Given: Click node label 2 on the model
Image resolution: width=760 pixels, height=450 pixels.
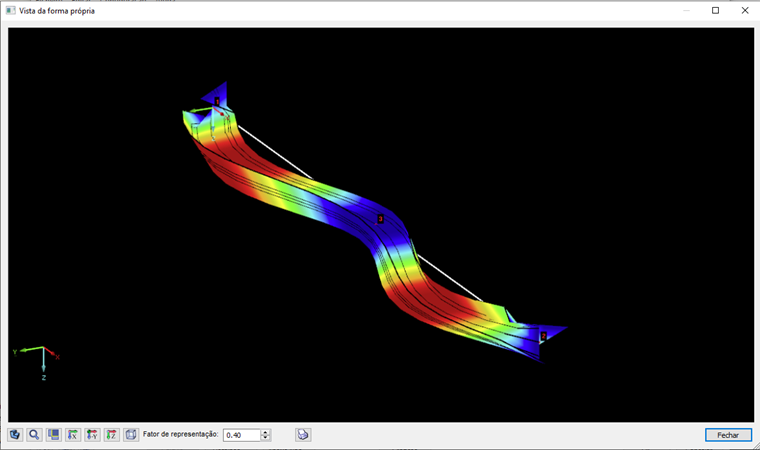Looking at the screenshot, I should [543, 336].
